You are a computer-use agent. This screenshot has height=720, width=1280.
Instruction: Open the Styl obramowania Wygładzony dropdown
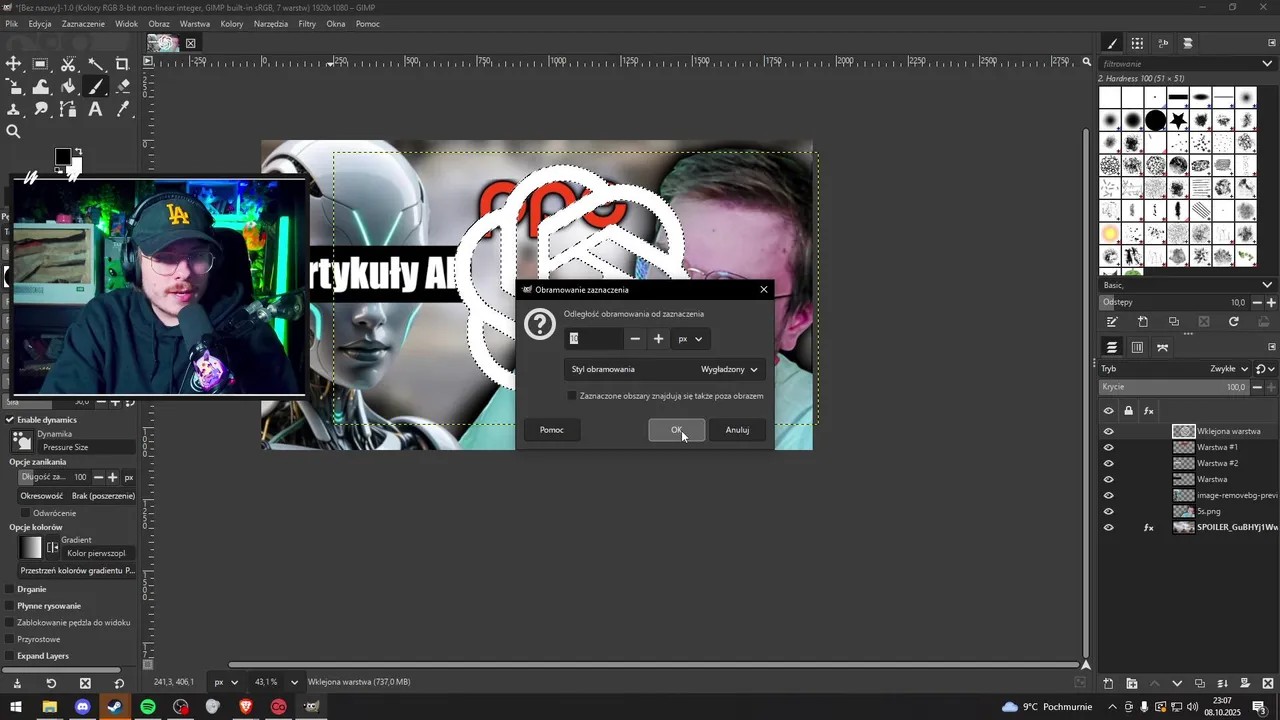pos(665,369)
